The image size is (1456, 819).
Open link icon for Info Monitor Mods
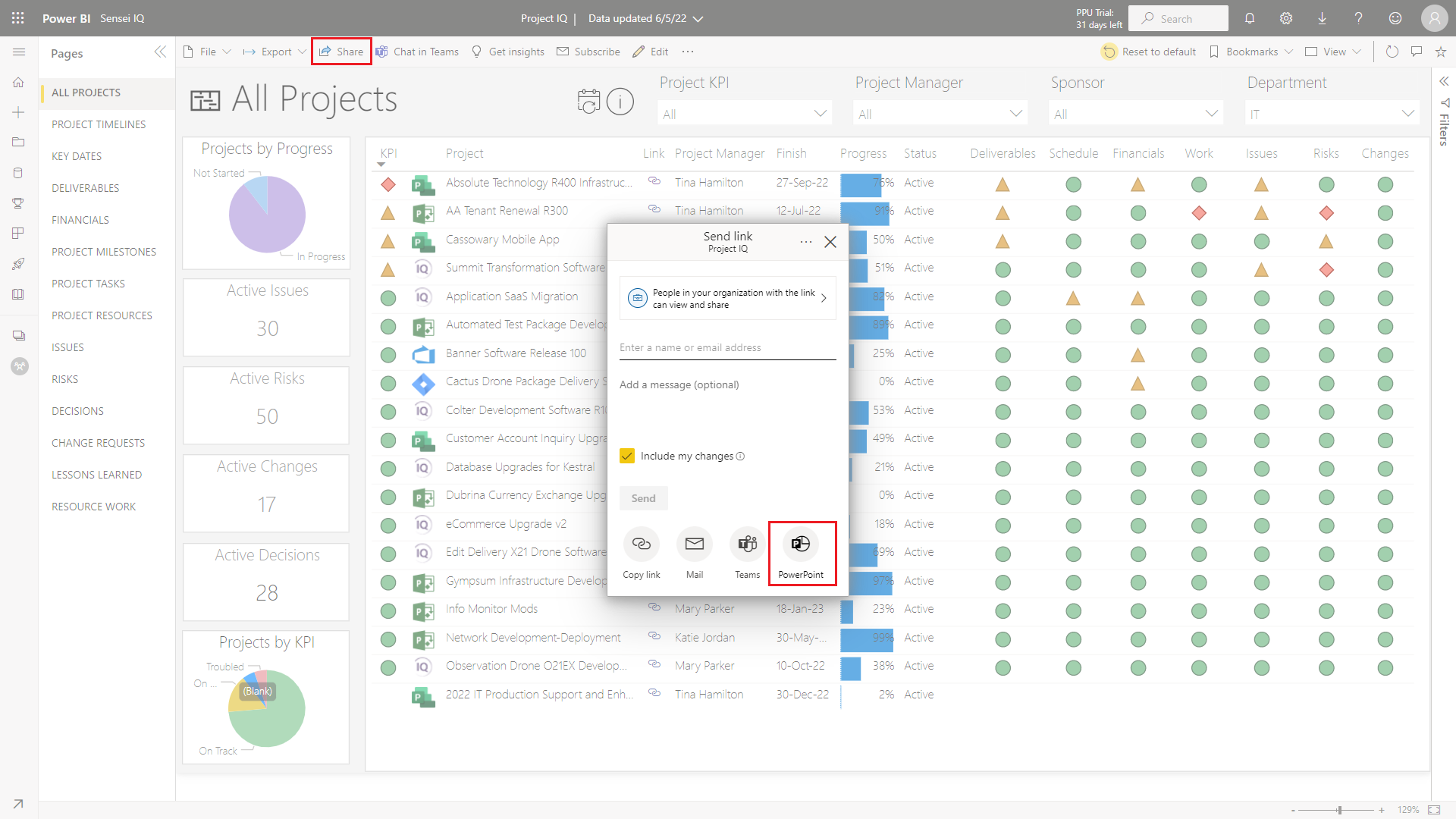654,607
